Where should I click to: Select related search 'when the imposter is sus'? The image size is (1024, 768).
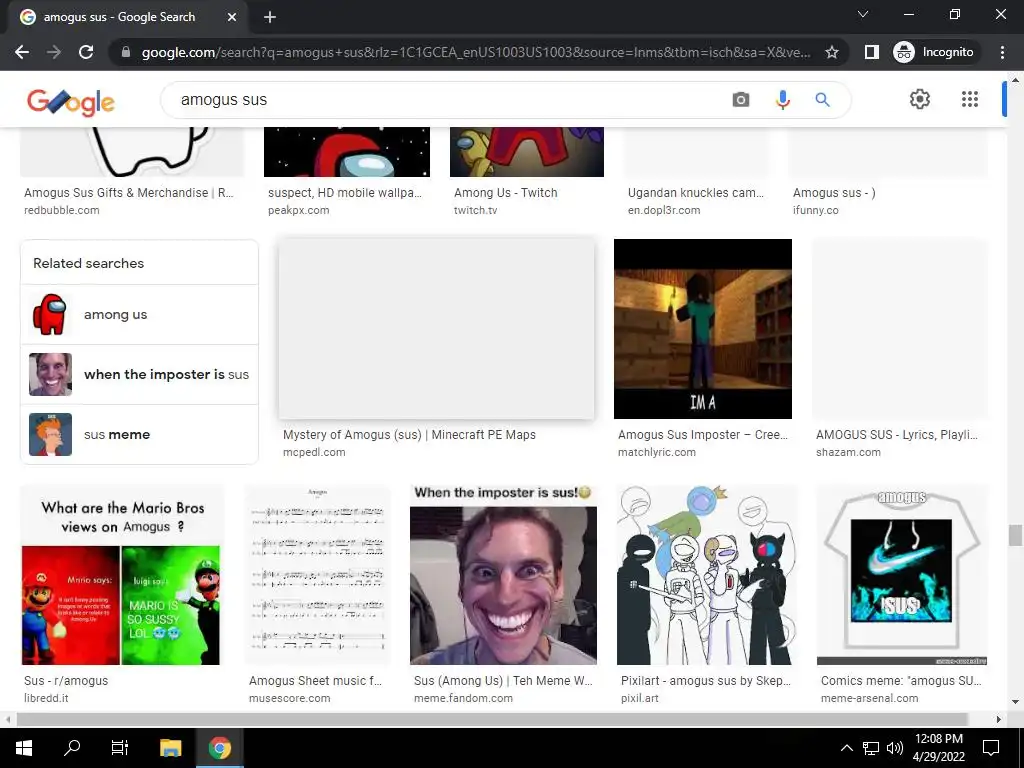pos(140,374)
